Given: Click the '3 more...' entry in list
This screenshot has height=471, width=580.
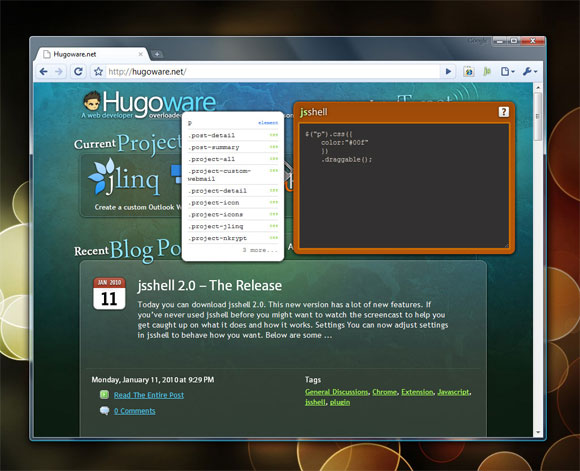Looking at the screenshot, I should point(260,250).
